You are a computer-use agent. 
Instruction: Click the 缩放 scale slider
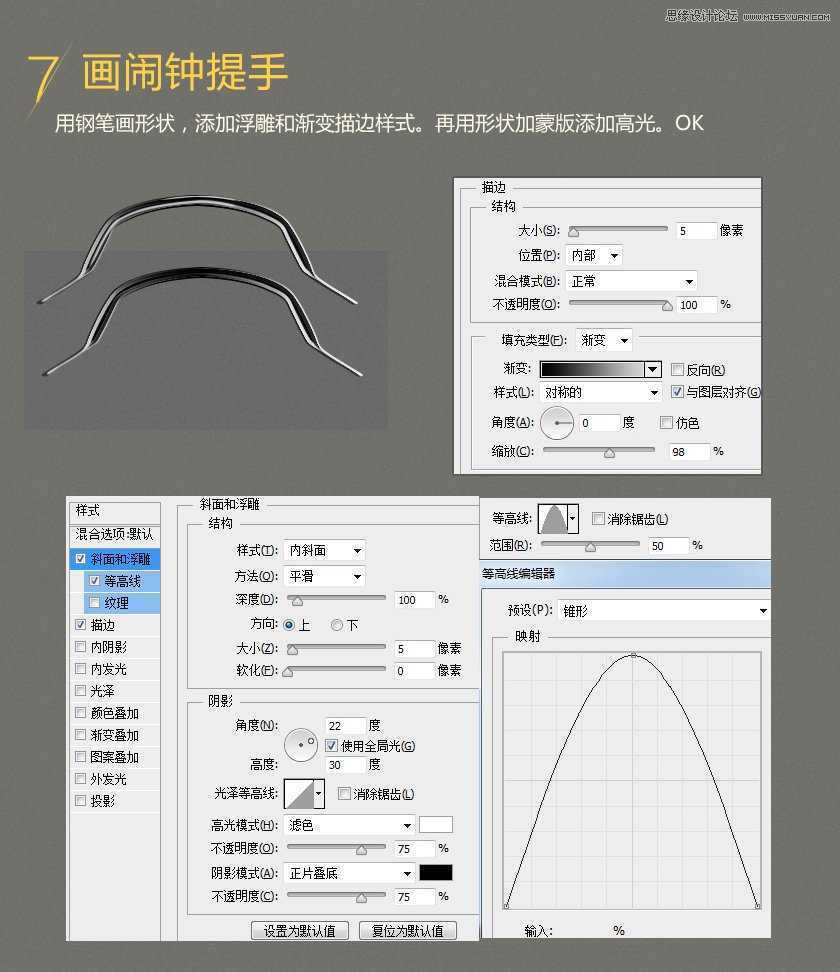point(599,451)
